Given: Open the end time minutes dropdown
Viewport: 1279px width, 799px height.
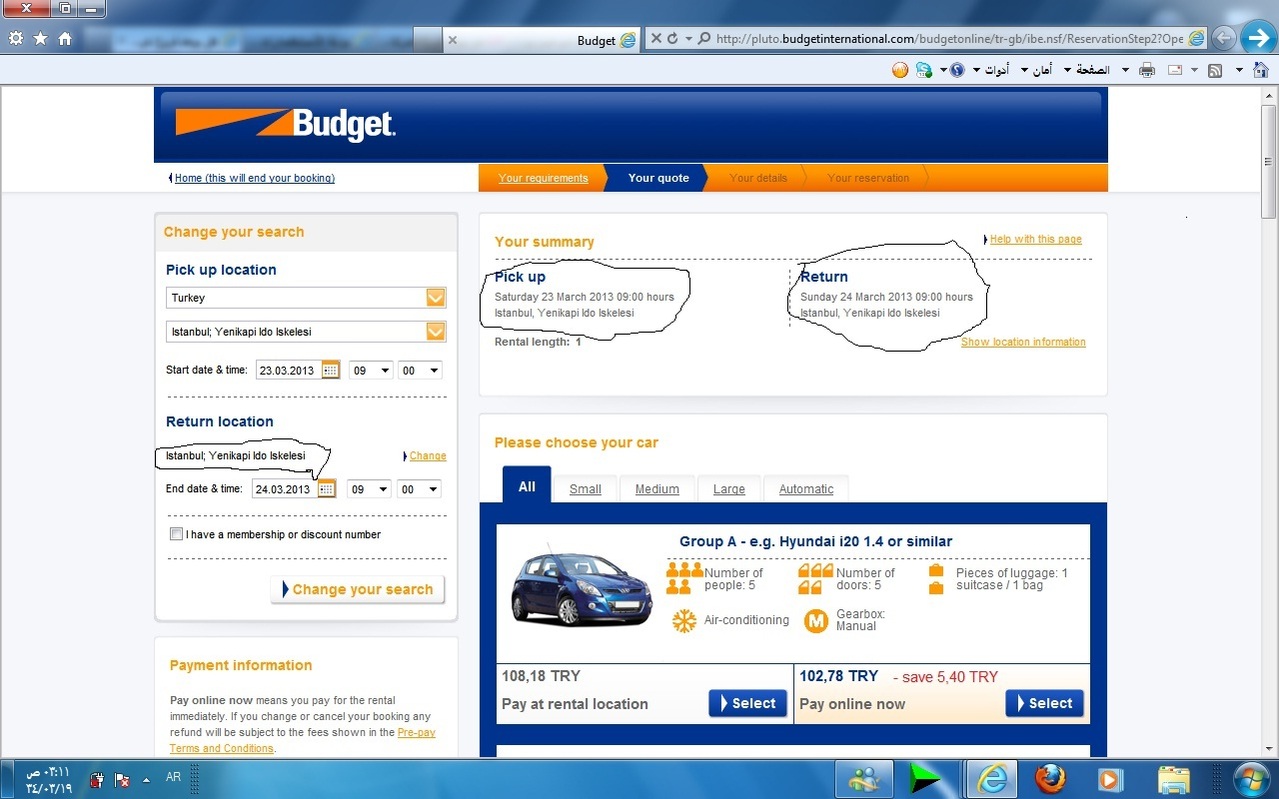Looking at the screenshot, I should [x=420, y=489].
